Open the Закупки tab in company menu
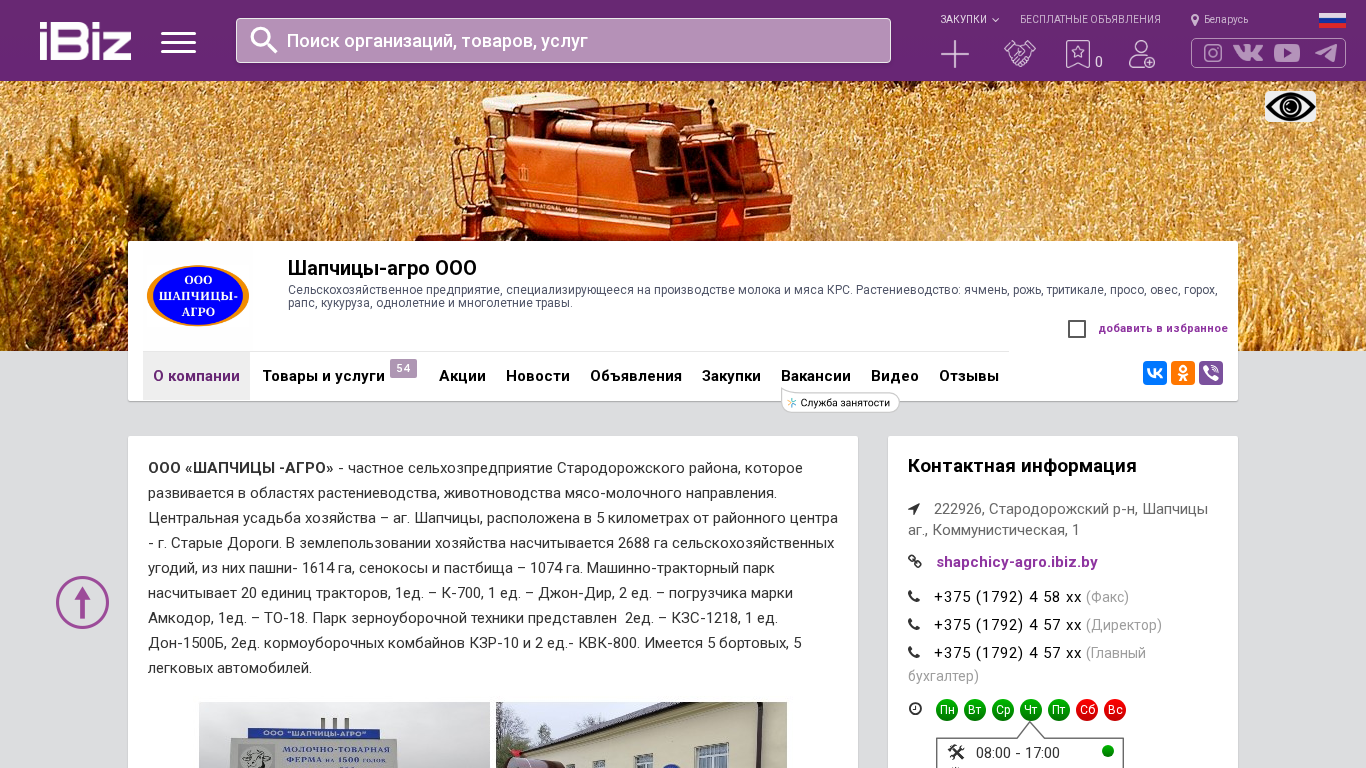This screenshot has height=768, width=1366. [x=731, y=376]
